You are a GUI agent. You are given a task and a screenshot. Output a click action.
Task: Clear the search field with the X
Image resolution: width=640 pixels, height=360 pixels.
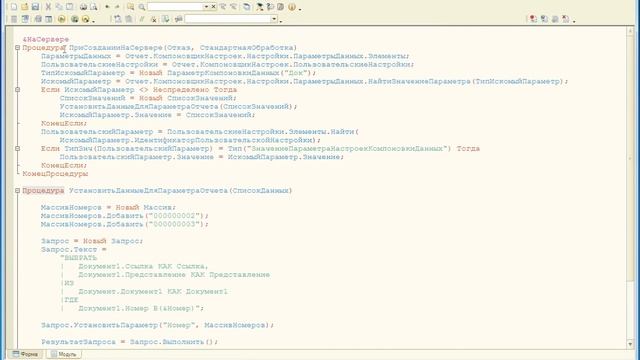[x=213, y=7]
